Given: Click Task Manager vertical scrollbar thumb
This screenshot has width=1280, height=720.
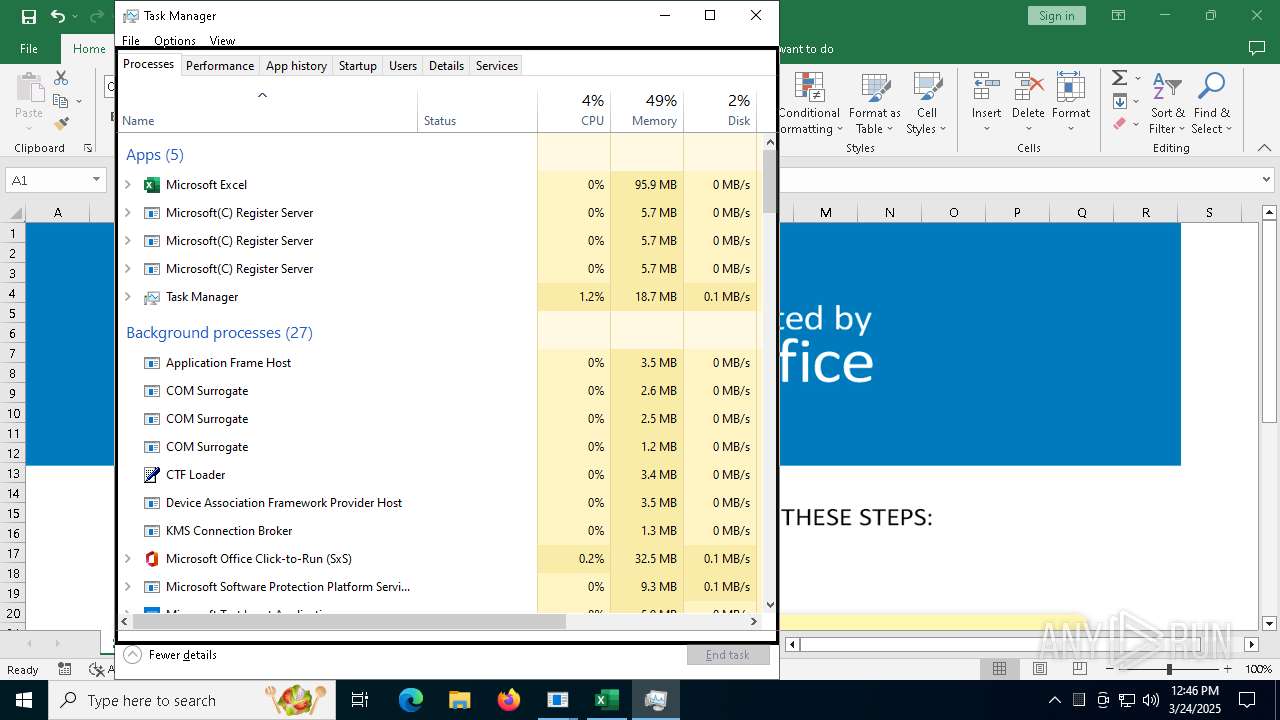Looking at the screenshot, I should (x=769, y=181).
